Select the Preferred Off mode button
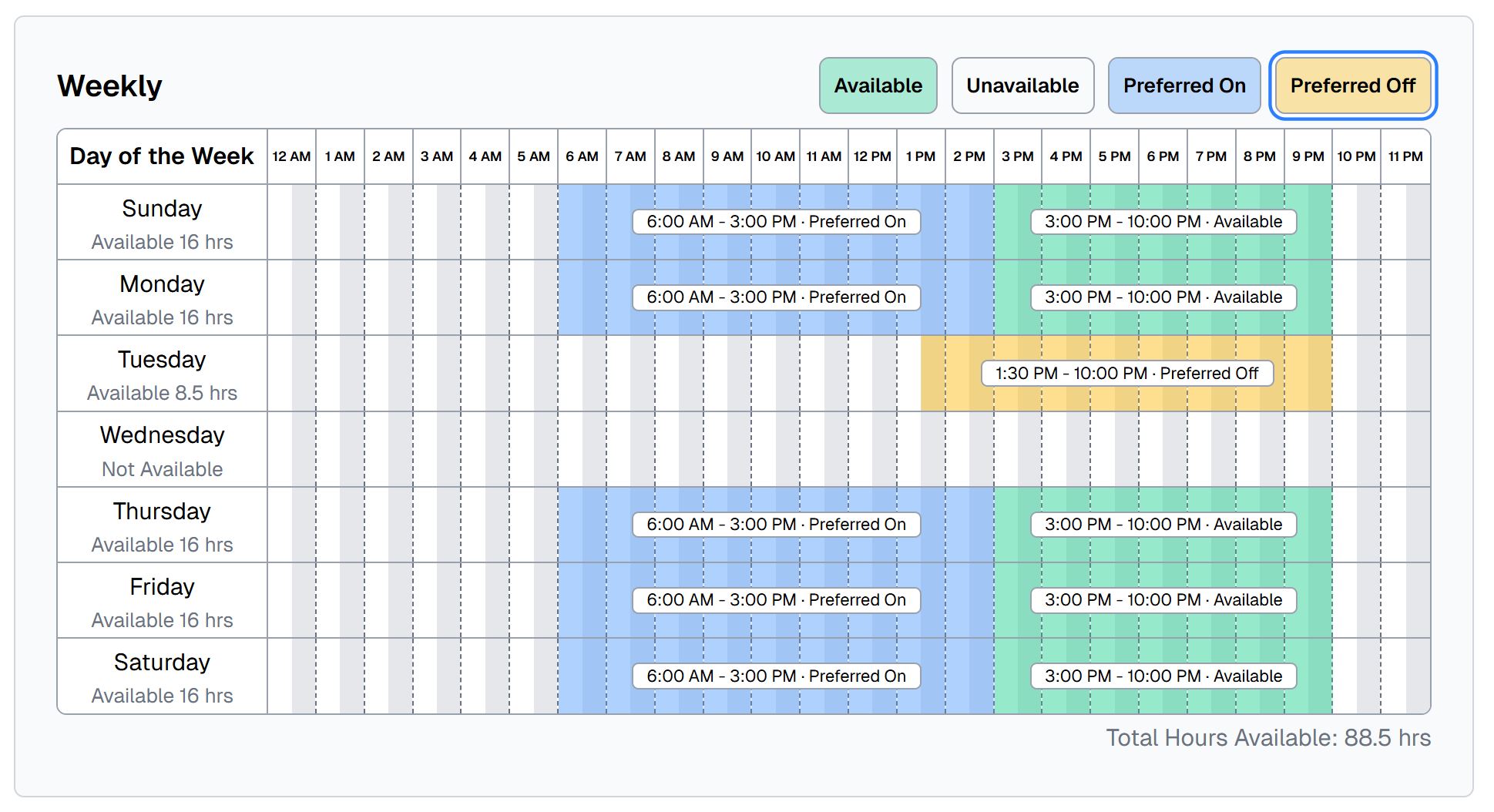This screenshot has width=1494, height=812. (1353, 86)
